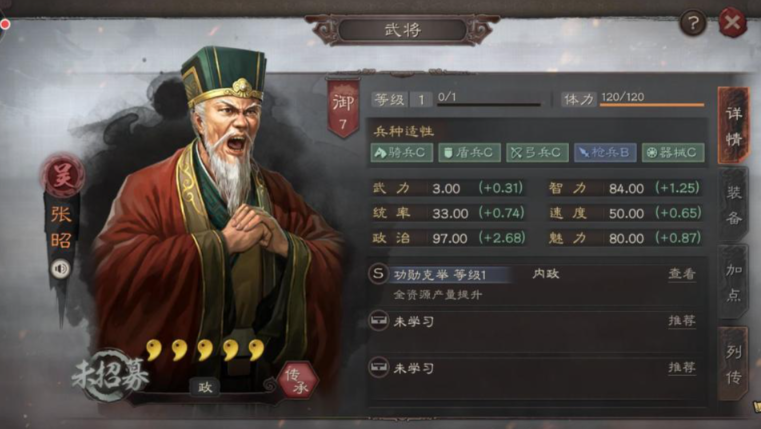The width and height of the screenshot is (761, 429).
Task: Expand the 功勋克举 skill entry
Action: coord(440,275)
